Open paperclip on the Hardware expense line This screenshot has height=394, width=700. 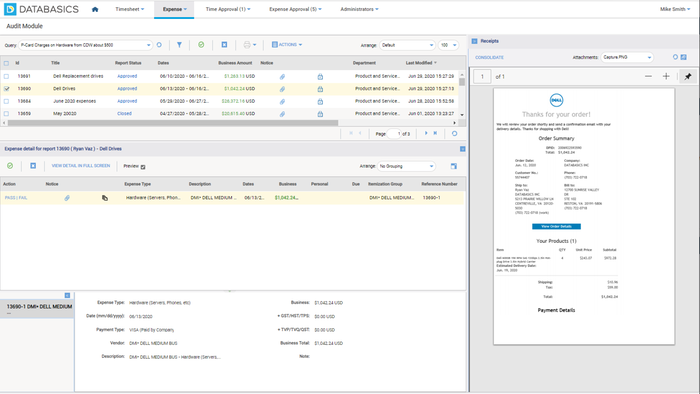(67, 198)
